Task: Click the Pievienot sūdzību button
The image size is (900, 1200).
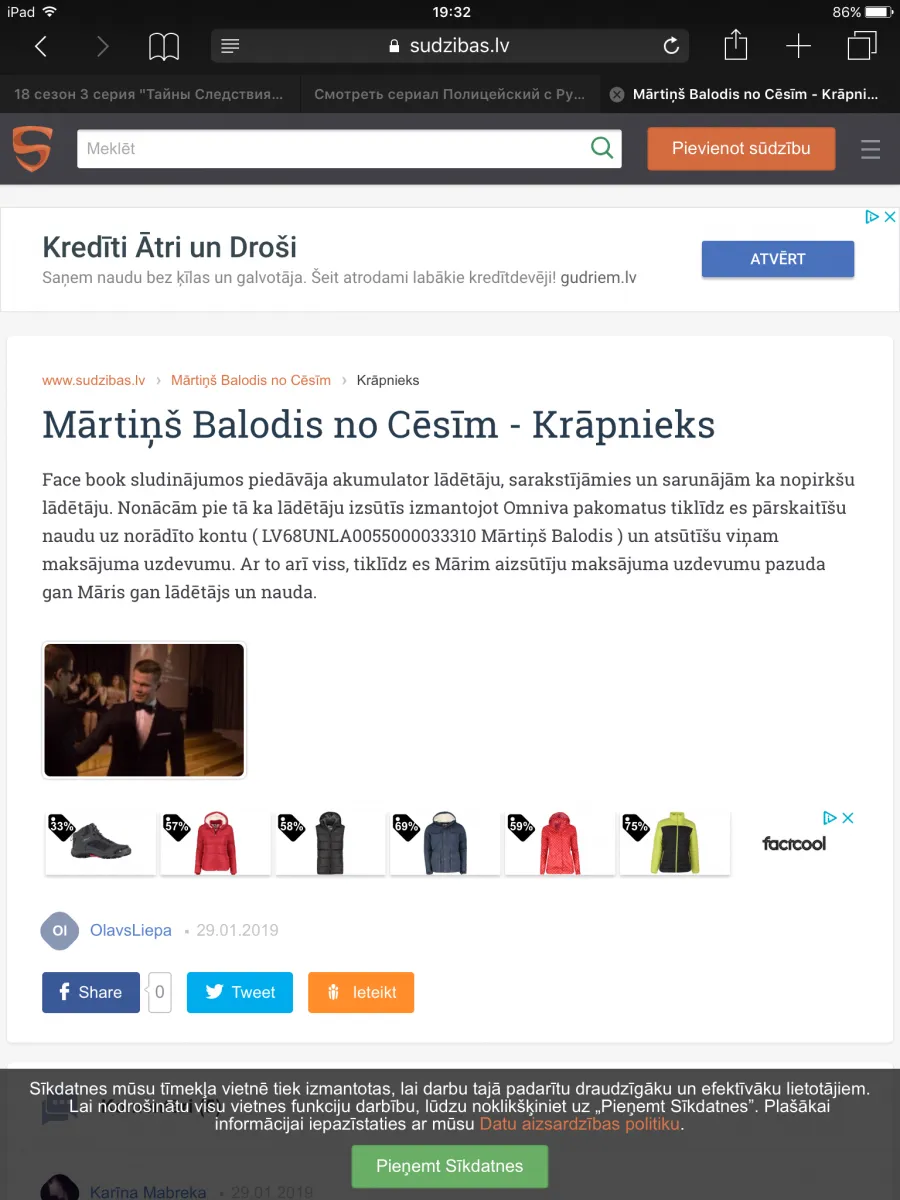Action: tap(741, 148)
